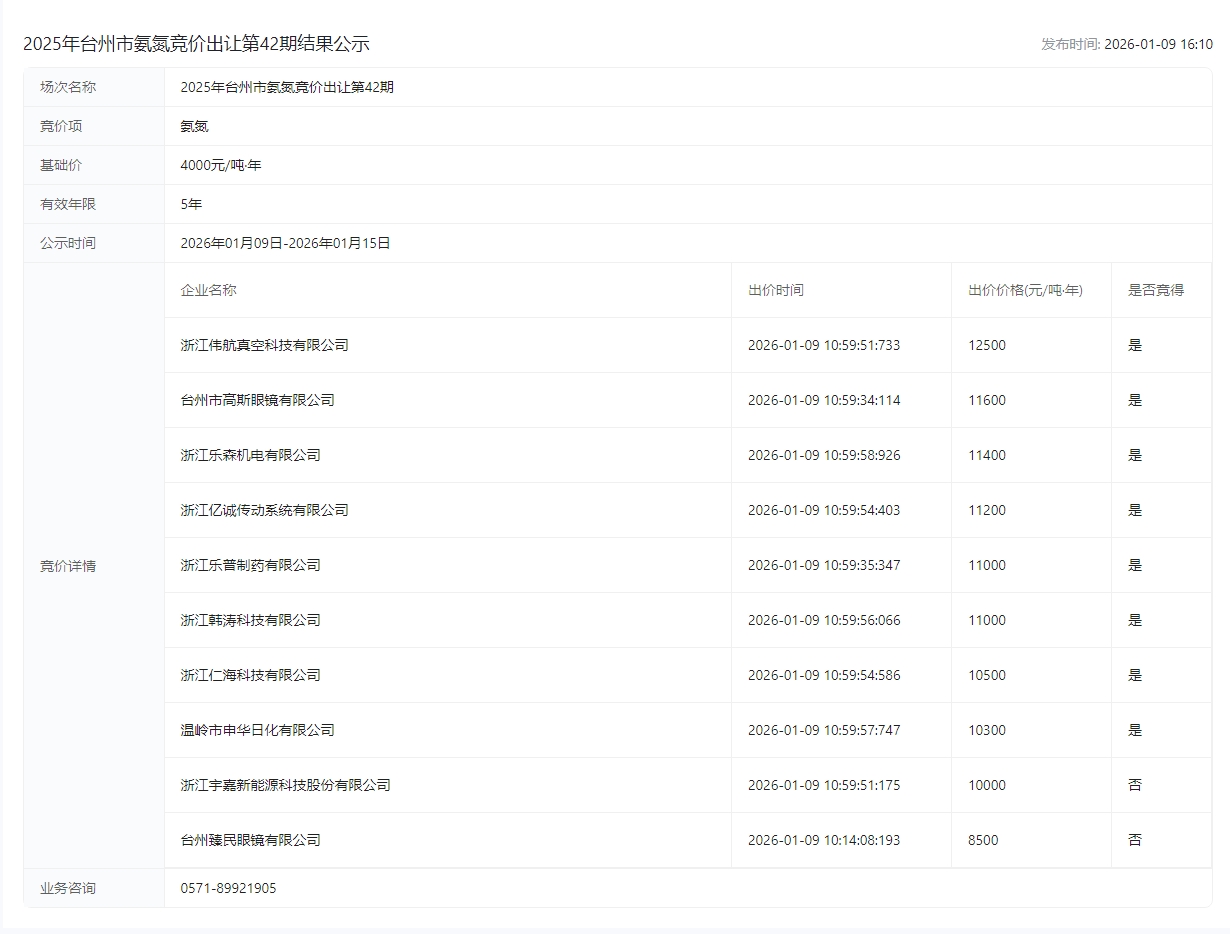This screenshot has width=1230, height=934.
Task: Click the 浙江乐森机电有限公司 row name
Action: (250, 455)
